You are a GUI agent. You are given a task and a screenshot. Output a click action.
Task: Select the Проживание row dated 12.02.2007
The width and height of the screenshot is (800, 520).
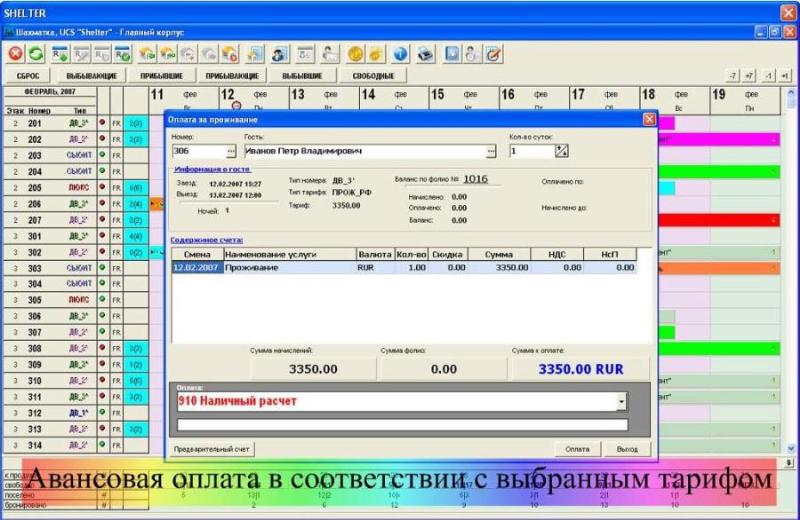[404, 267]
